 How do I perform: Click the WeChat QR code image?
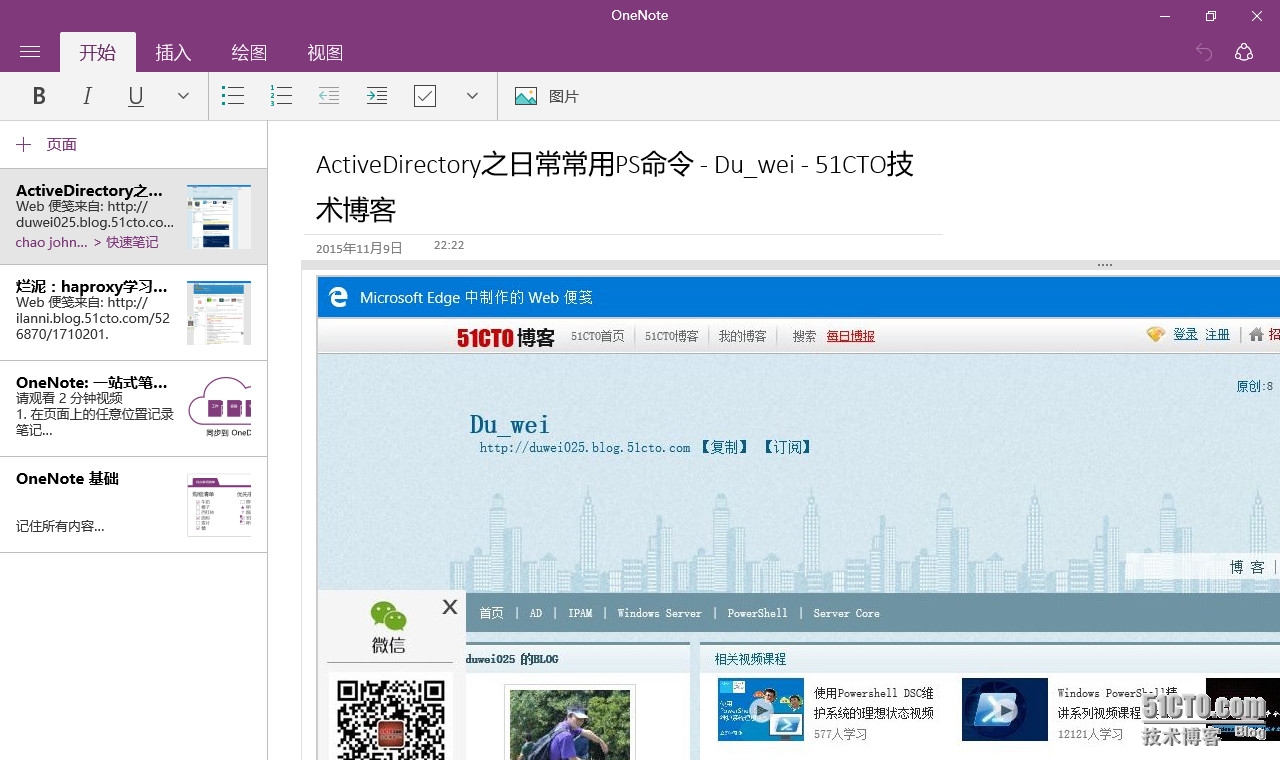pos(390,719)
